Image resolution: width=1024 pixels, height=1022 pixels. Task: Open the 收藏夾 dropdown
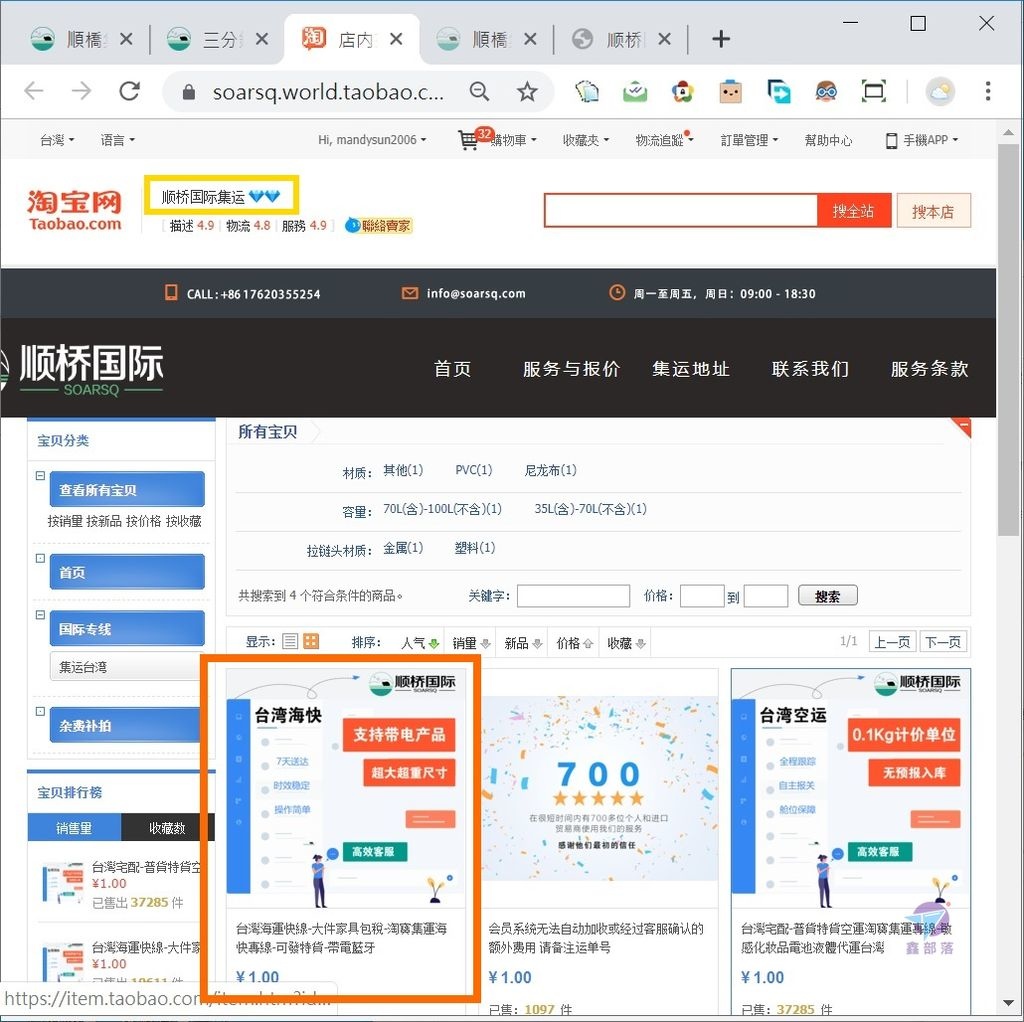point(586,140)
